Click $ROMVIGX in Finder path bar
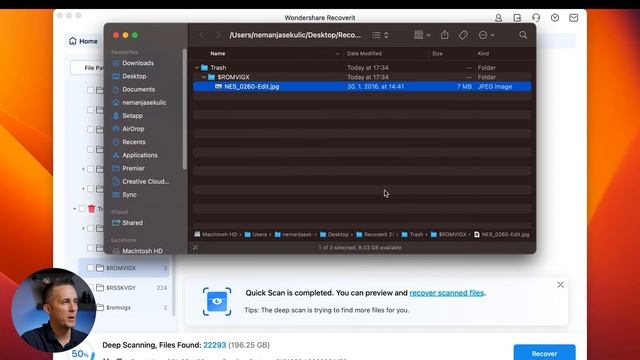 point(449,234)
